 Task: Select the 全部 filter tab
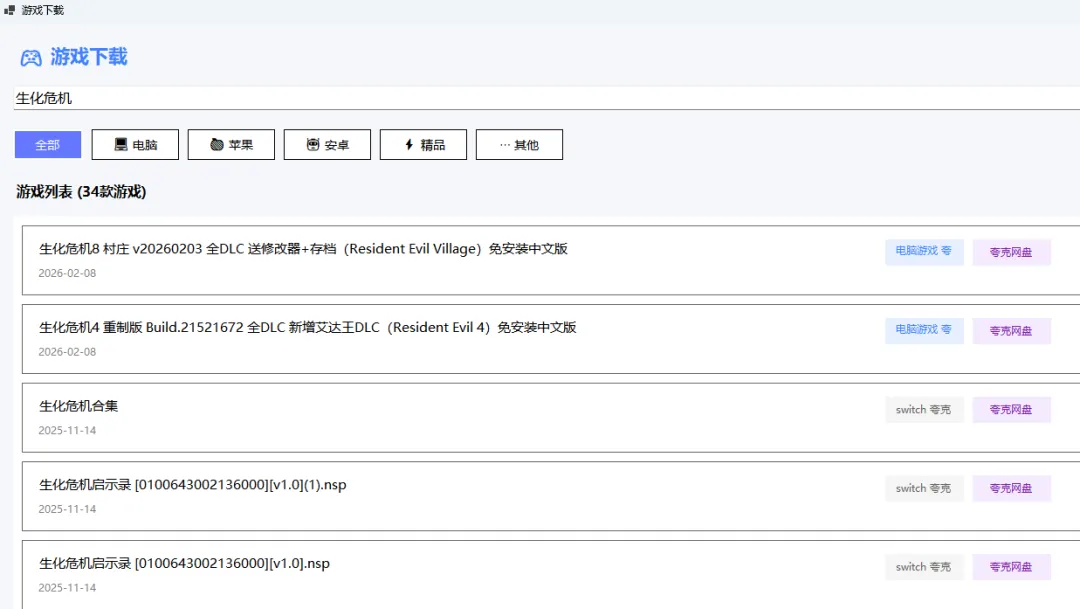(48, 145)
